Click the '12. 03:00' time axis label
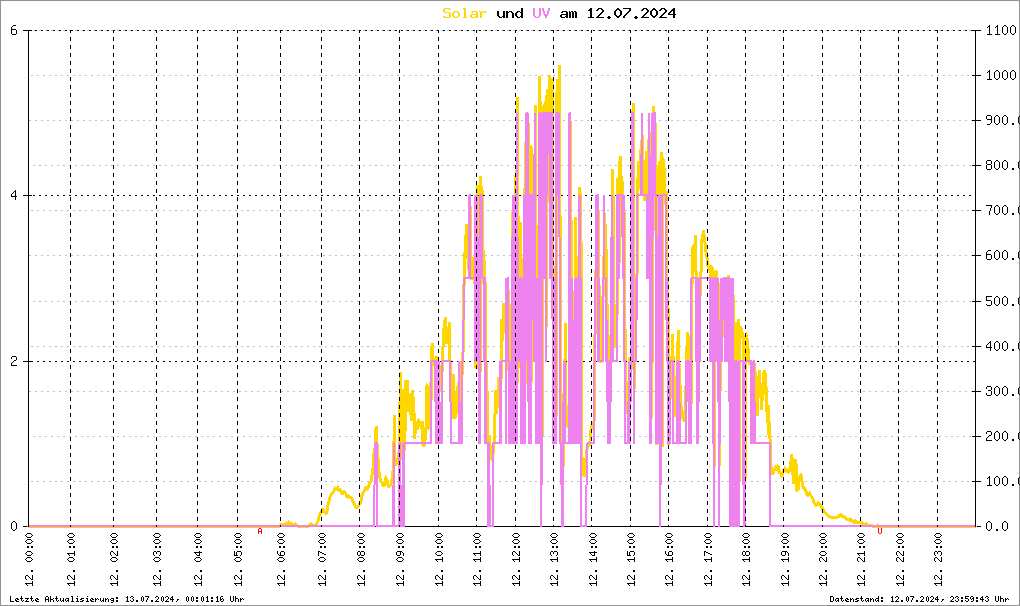The width and height of the screenshot is (1020, 606). (157, 559)
